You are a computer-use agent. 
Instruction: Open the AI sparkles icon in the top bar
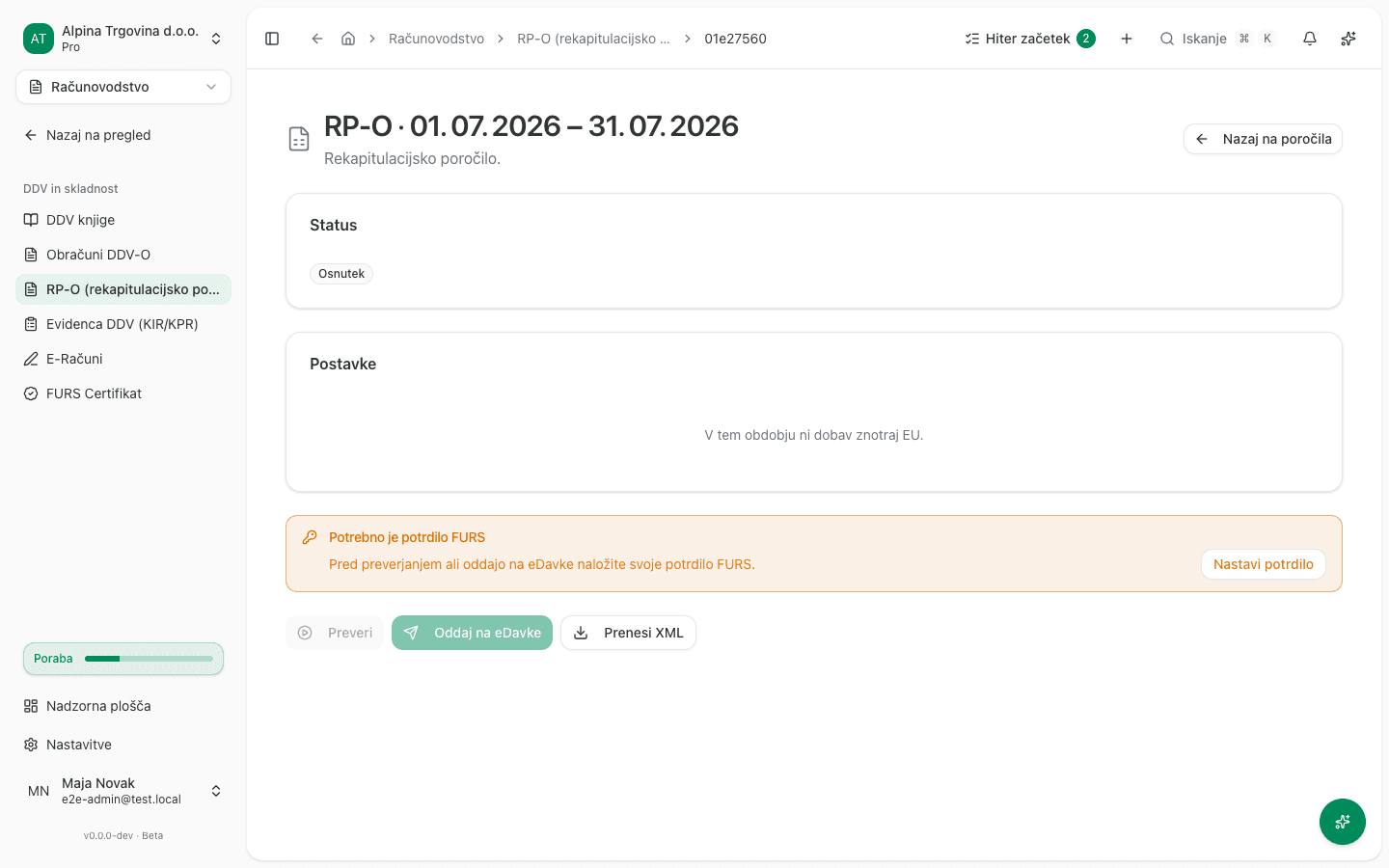(x=1348, y=39)
